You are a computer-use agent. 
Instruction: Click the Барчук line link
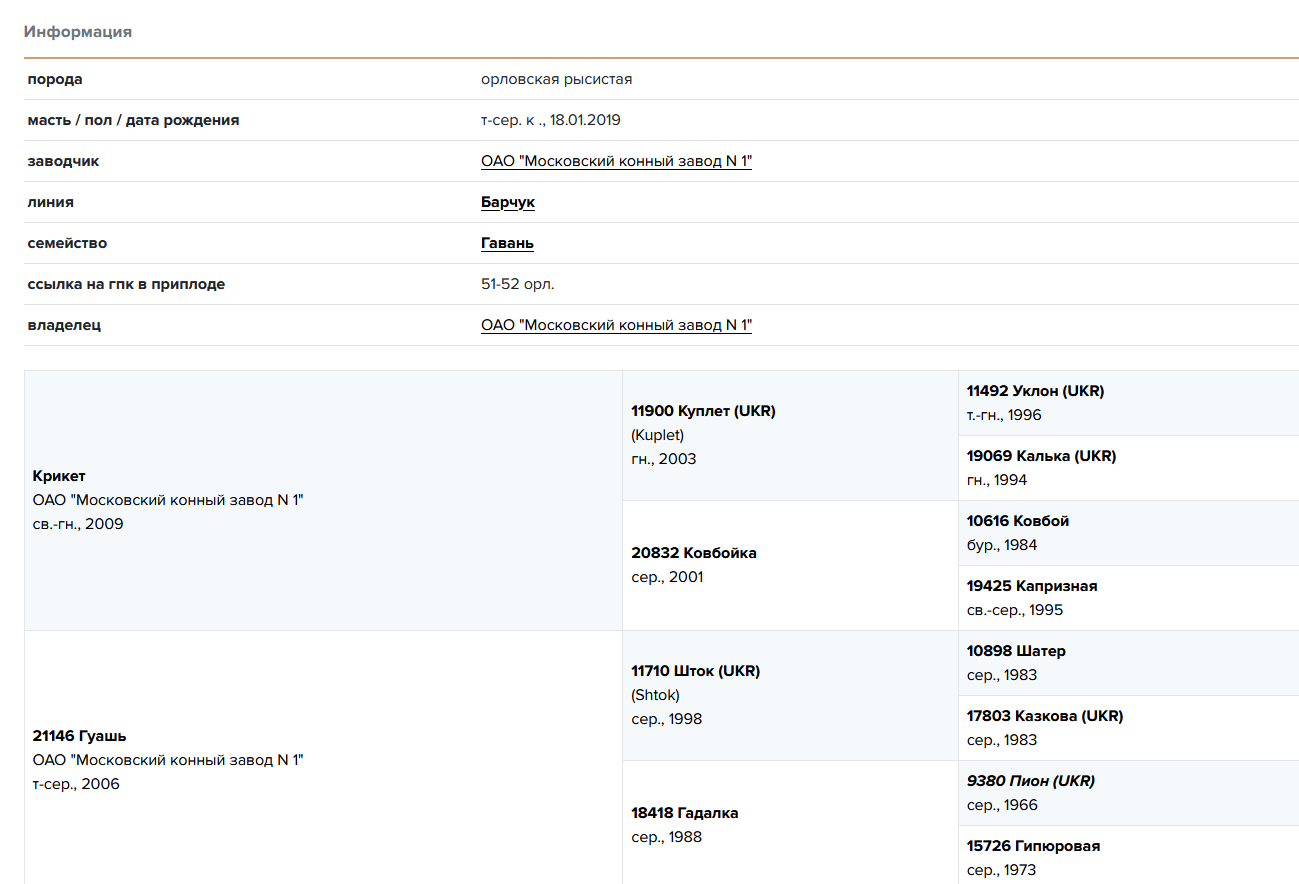(x=507, y=202)
